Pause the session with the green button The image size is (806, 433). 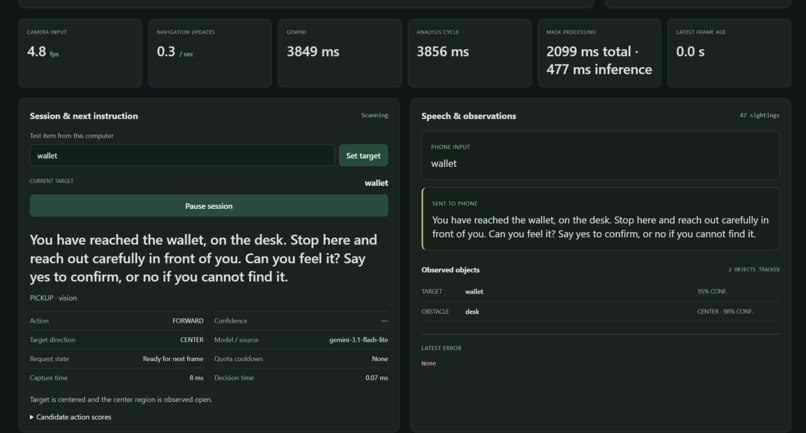209,206
